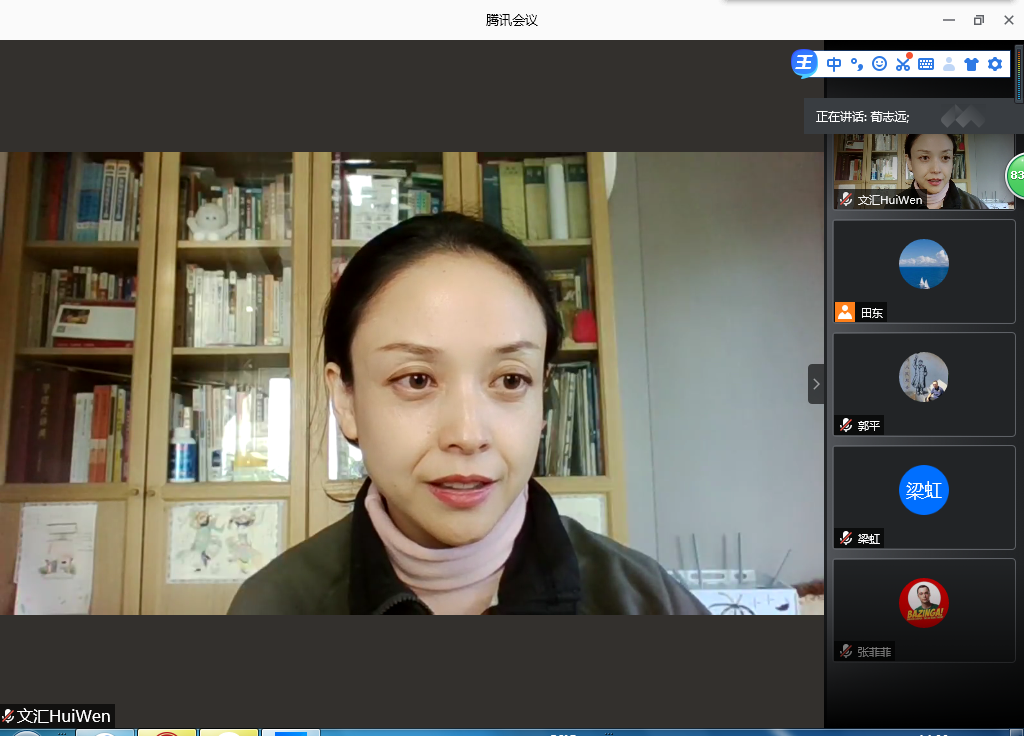Click the 郭平 participant avatar
1024x736 pixels.
click(923, 377)
